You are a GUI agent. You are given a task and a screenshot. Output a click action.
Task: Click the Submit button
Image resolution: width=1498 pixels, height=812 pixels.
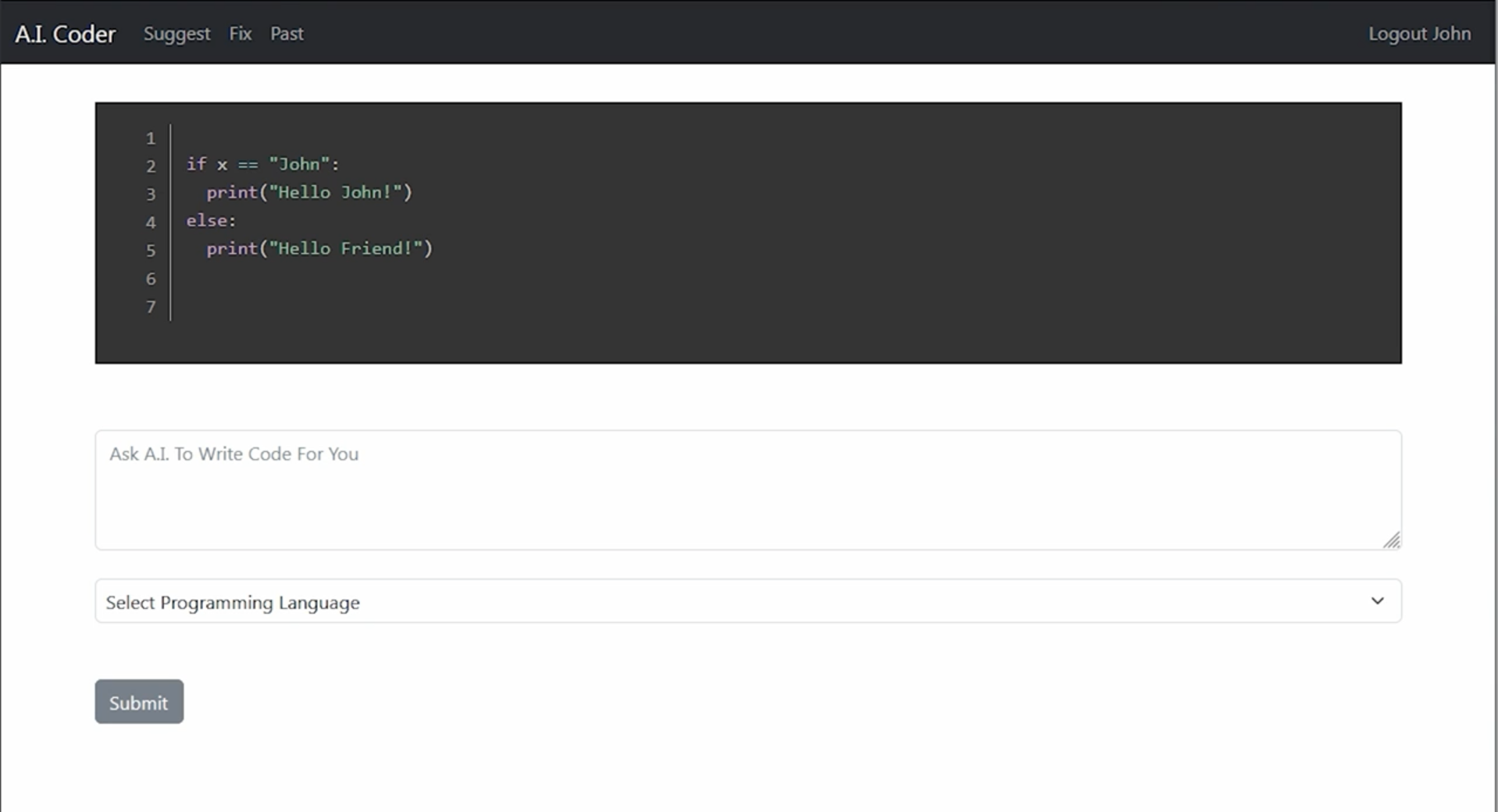click(x=139, y=702)
